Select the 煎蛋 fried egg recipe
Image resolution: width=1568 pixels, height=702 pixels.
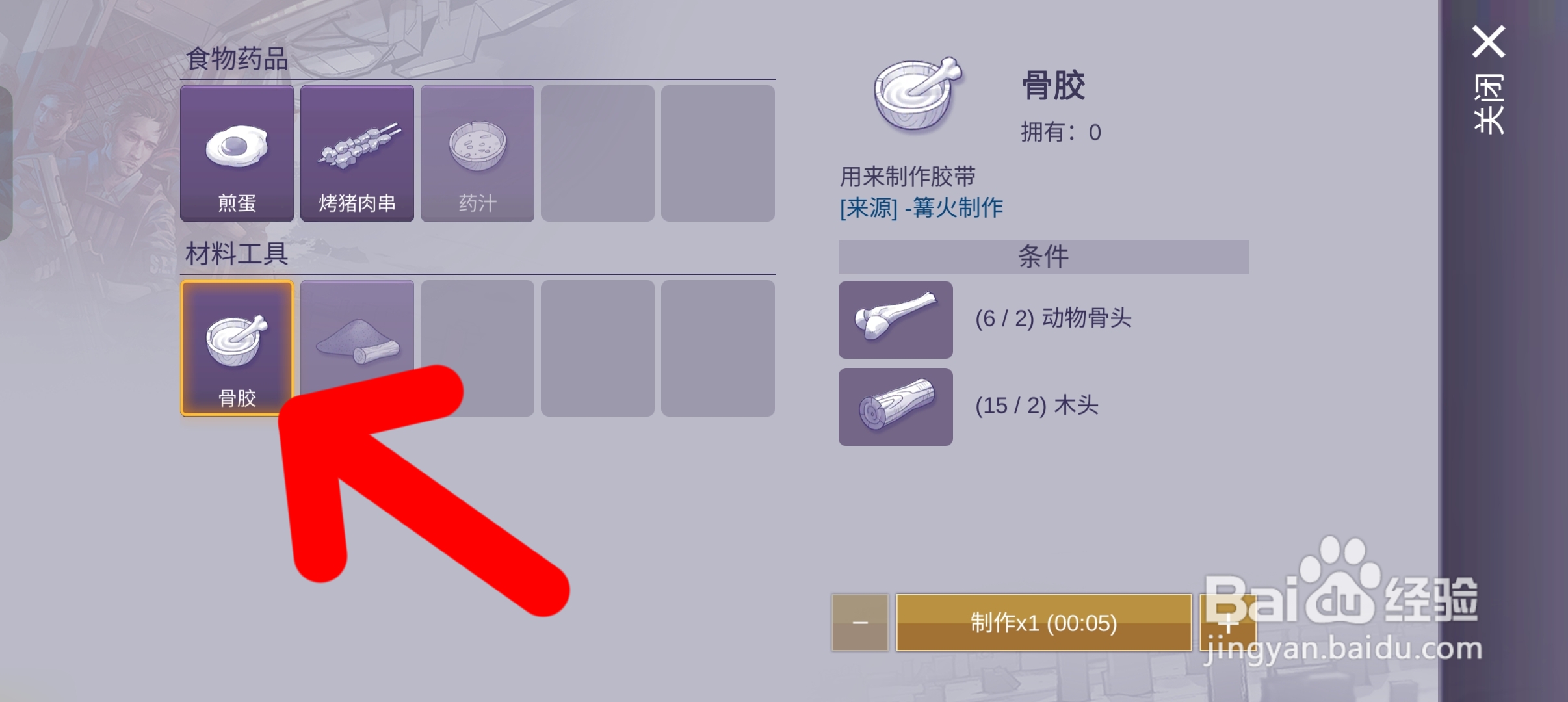pyautogui.click(x=237, y=153)
